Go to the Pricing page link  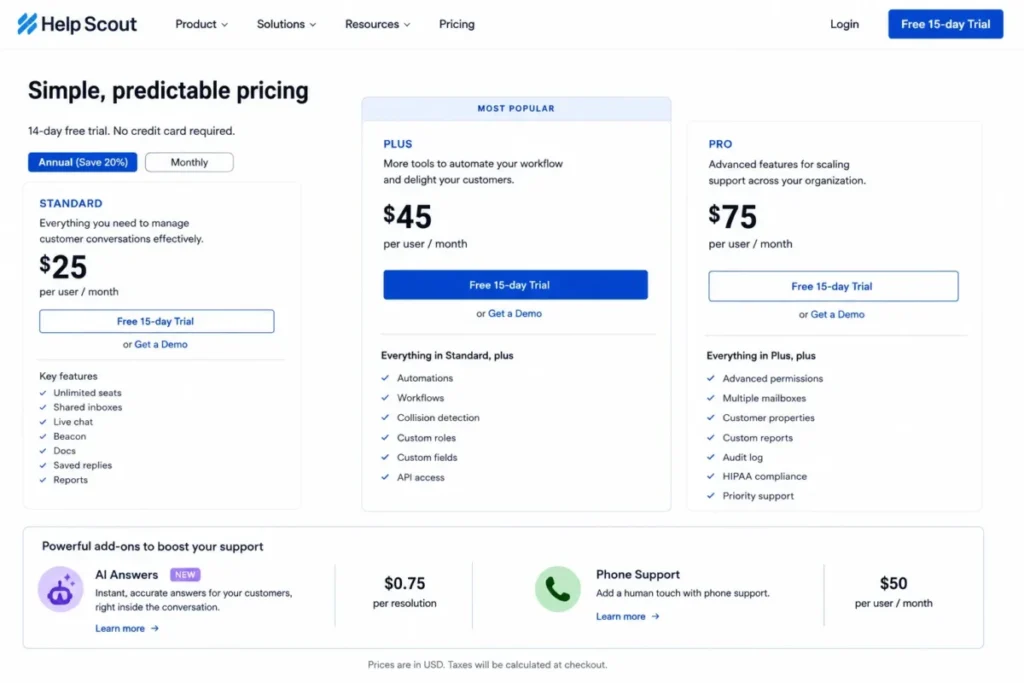pyautogui.click(x=456, y=24)
